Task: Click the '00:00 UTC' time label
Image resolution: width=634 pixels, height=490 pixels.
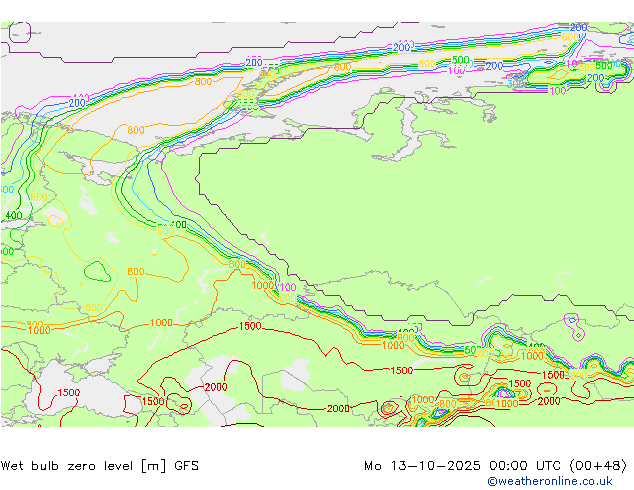Action: coord(525,466)
